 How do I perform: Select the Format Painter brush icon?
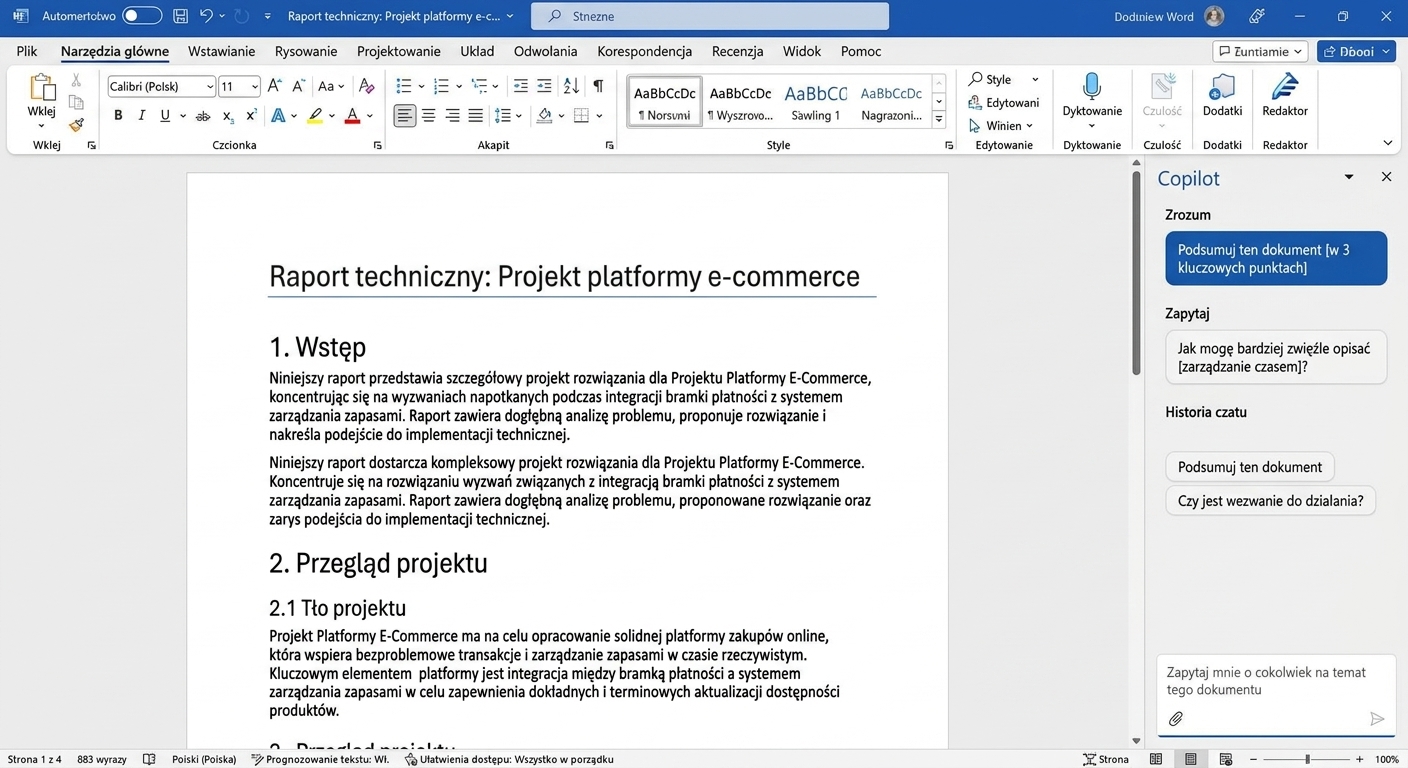click(76, 125)
